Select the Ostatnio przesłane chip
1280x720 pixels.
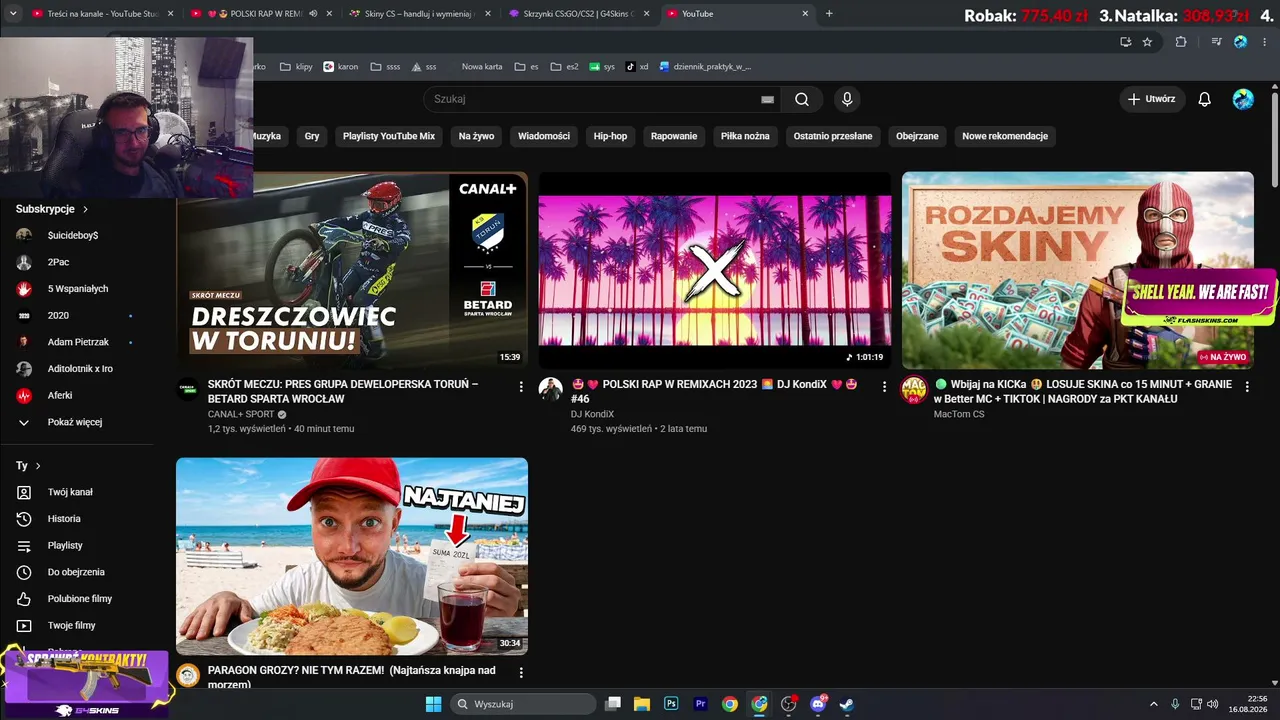[x=833, y=136]
